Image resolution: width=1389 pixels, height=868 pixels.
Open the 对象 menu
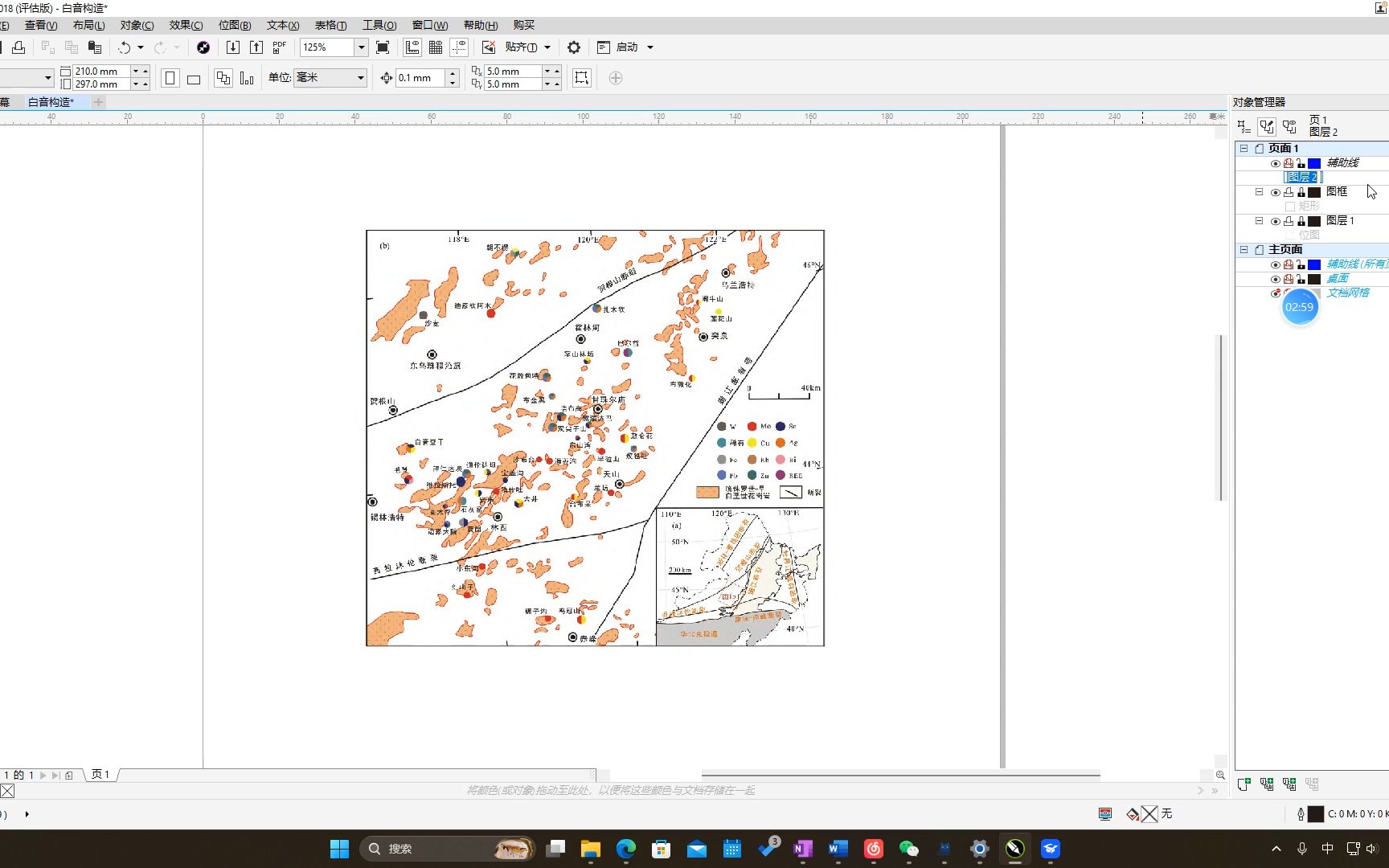(x=137, y=26)
